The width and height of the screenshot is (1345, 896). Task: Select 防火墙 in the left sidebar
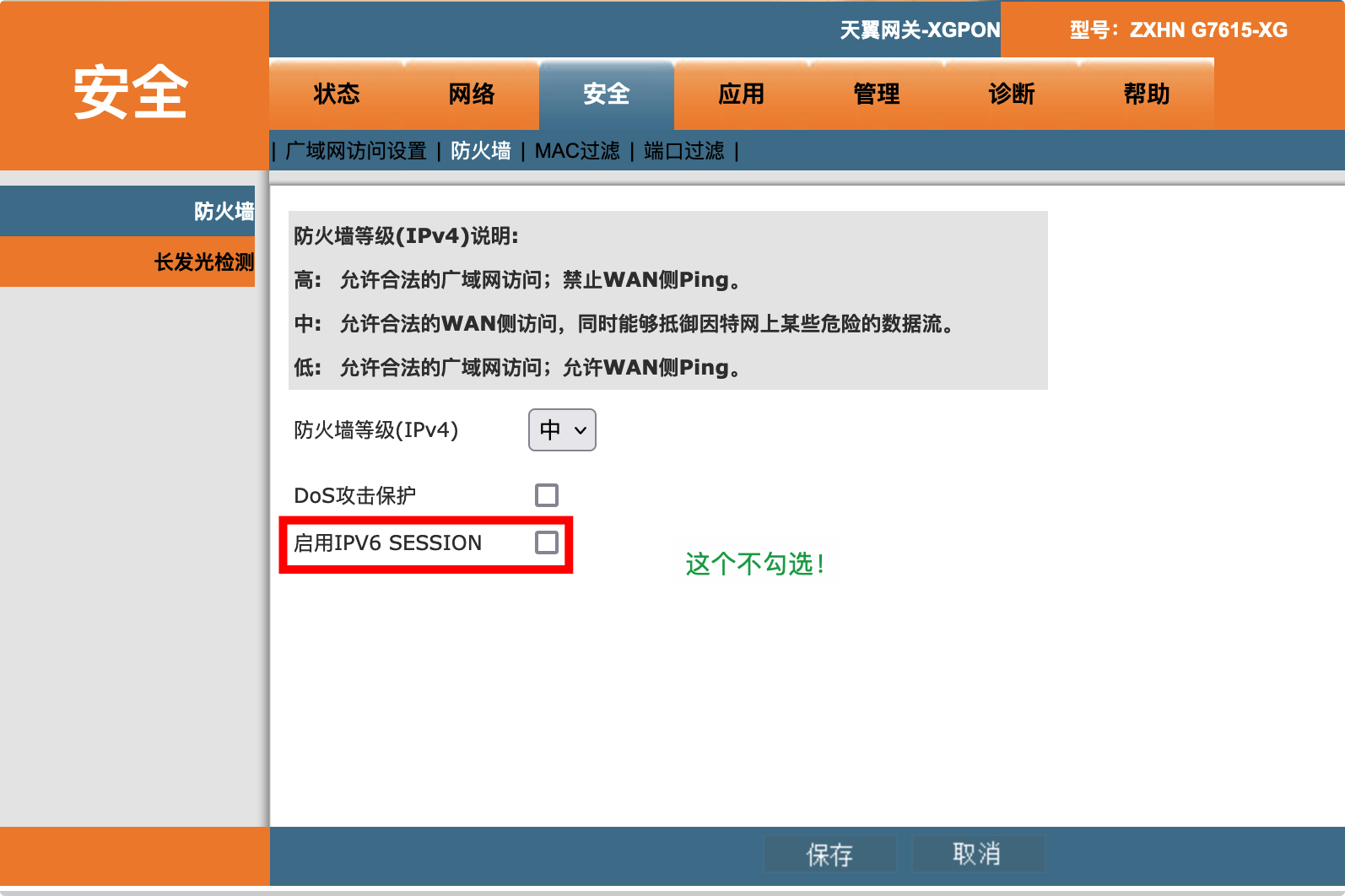click(127, 211)
